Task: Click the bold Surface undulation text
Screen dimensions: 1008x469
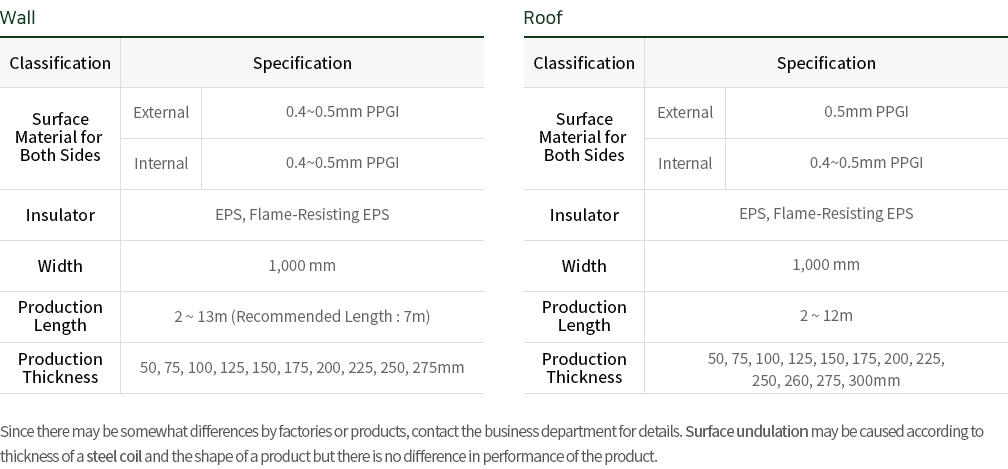Action: [746, 432]
